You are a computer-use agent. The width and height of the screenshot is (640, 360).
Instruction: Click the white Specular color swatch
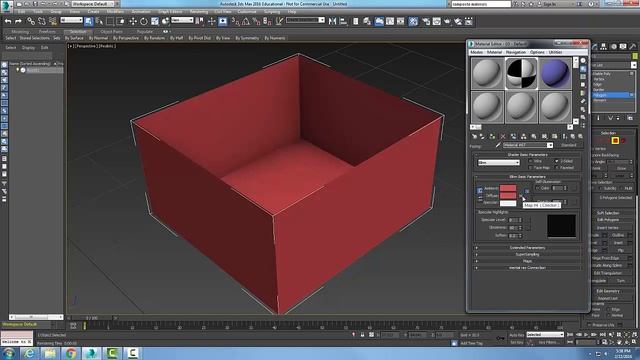tap(508, 203)
